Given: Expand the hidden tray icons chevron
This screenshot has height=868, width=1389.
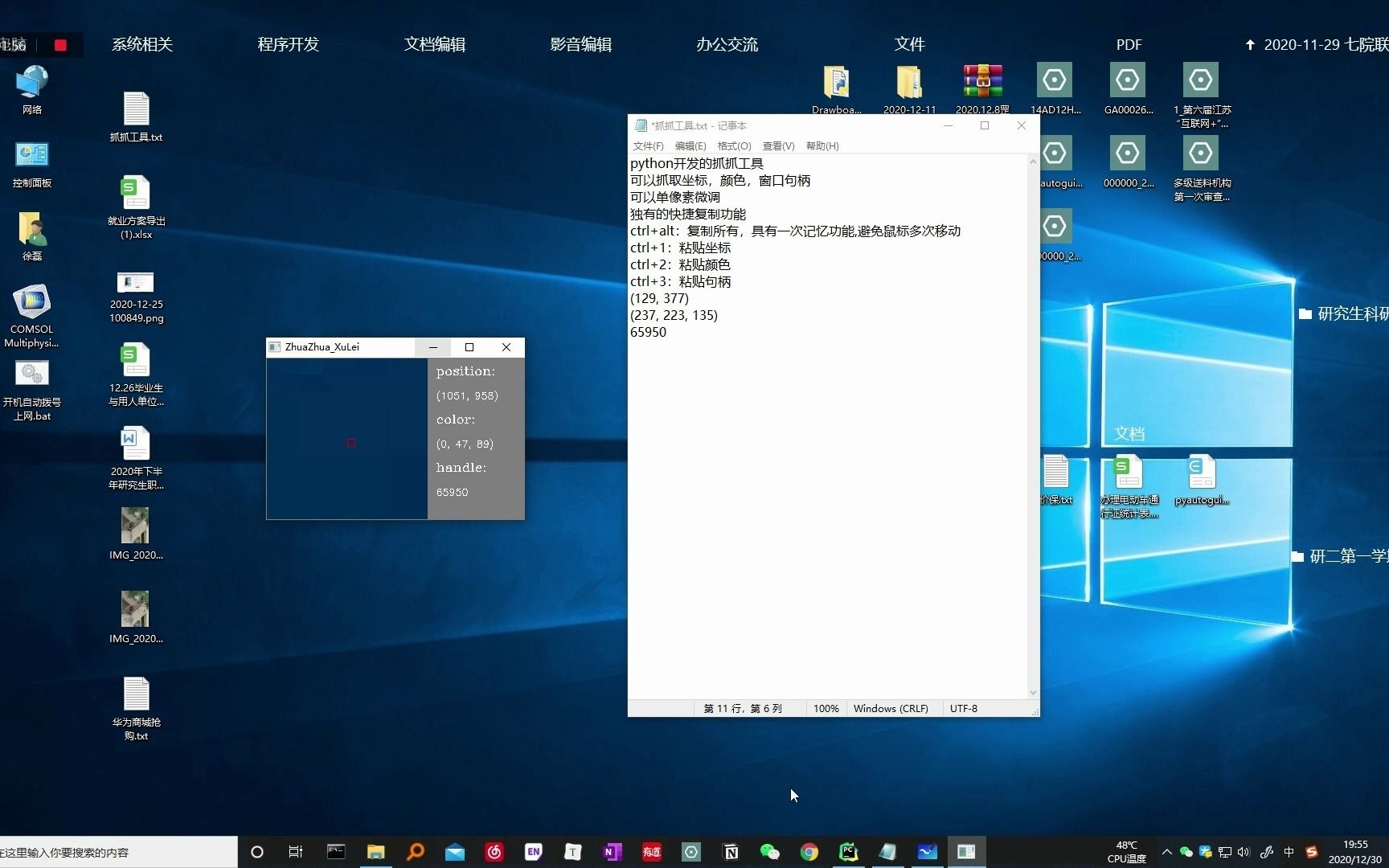Looking at the screenshot, I should [1167, 852].
